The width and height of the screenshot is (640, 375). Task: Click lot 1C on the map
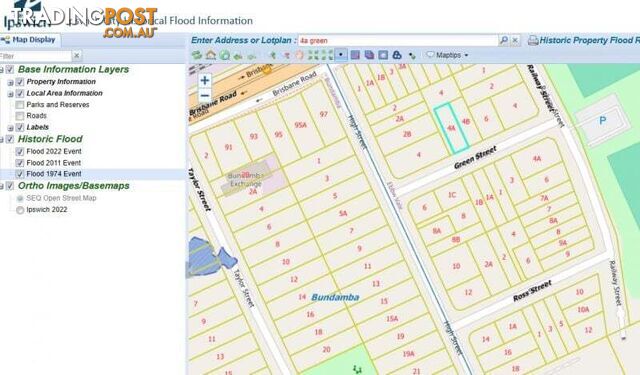coord(452,195)
